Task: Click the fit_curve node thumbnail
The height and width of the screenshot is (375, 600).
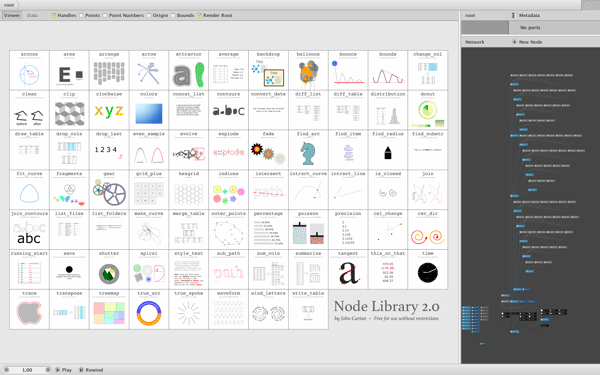Action: click(x=29, y=190)
